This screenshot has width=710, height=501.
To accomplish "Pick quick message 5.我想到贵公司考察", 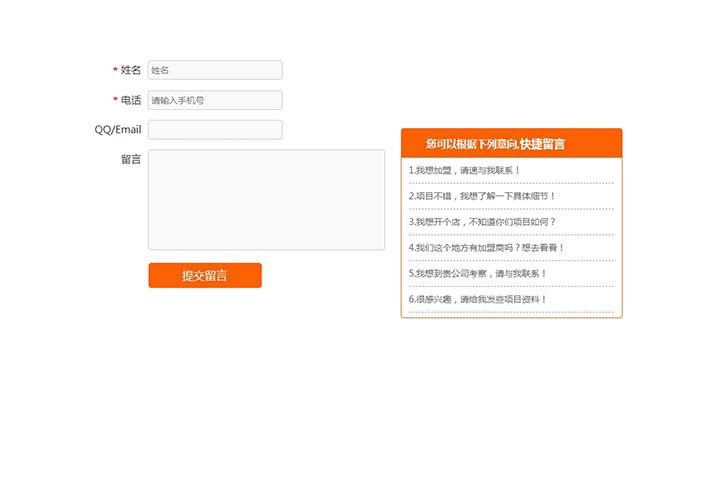I will pos(477,274).
